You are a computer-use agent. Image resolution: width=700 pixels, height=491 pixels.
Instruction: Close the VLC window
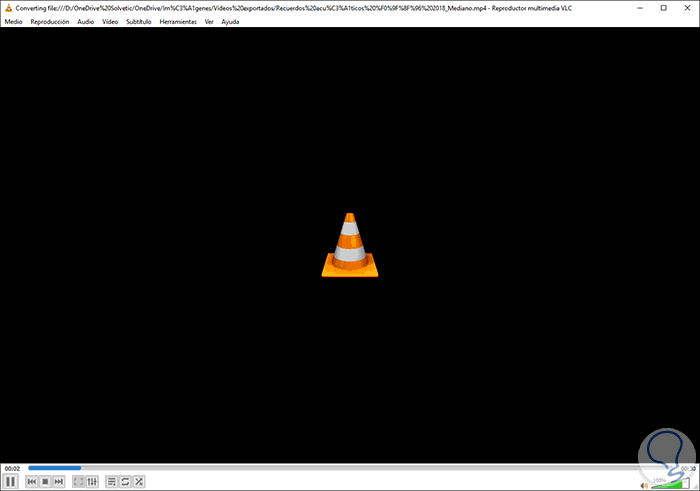[x=688, y=8]
